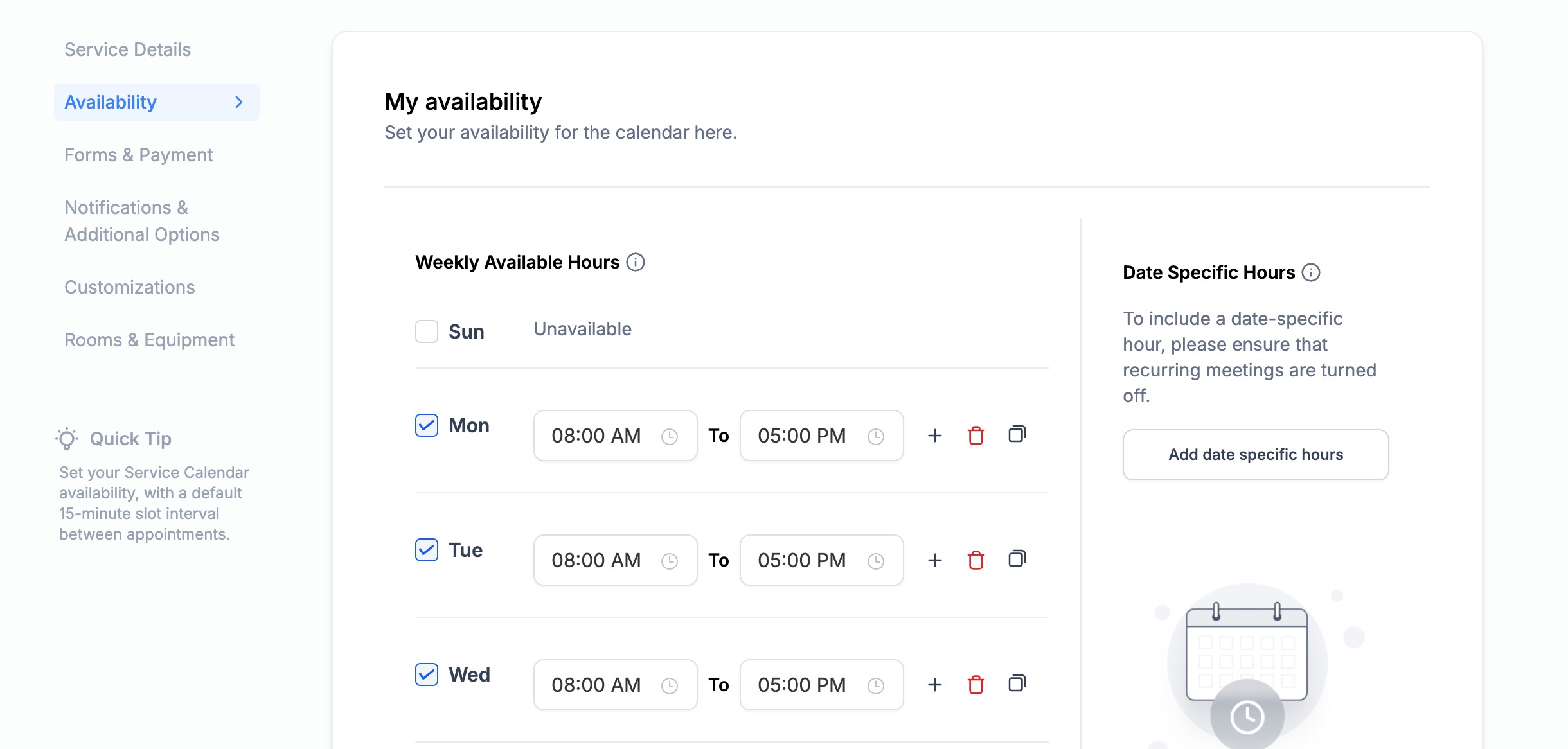Uncheck the Mon availability checkbox
Screen dimensions: 1568x749
pyautogui.click(x=426, y=425)
